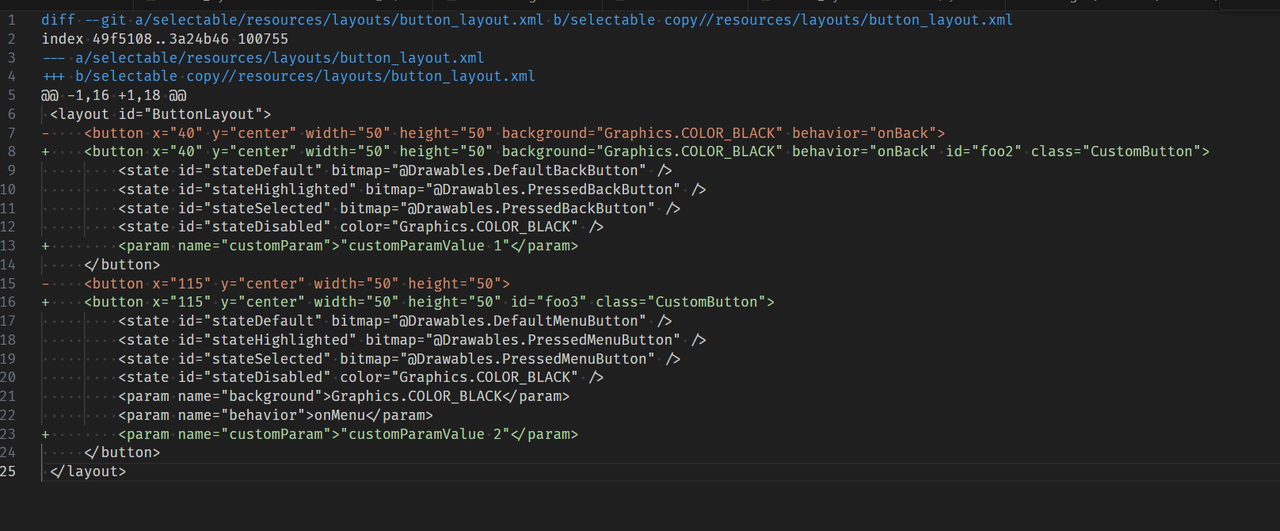Click the stateDisabled line at line 12
The height and width of the screenshot is (531, 1280).
coord(361,226)
